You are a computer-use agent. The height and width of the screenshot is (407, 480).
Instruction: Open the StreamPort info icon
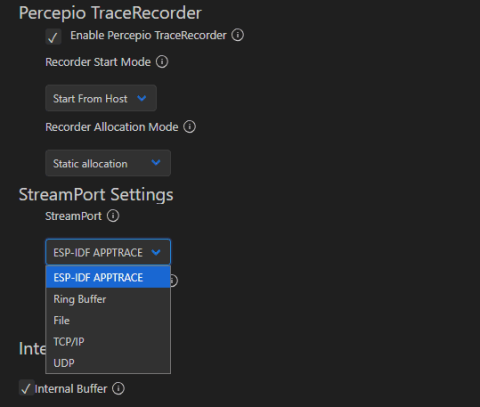[x=113, y=216]
